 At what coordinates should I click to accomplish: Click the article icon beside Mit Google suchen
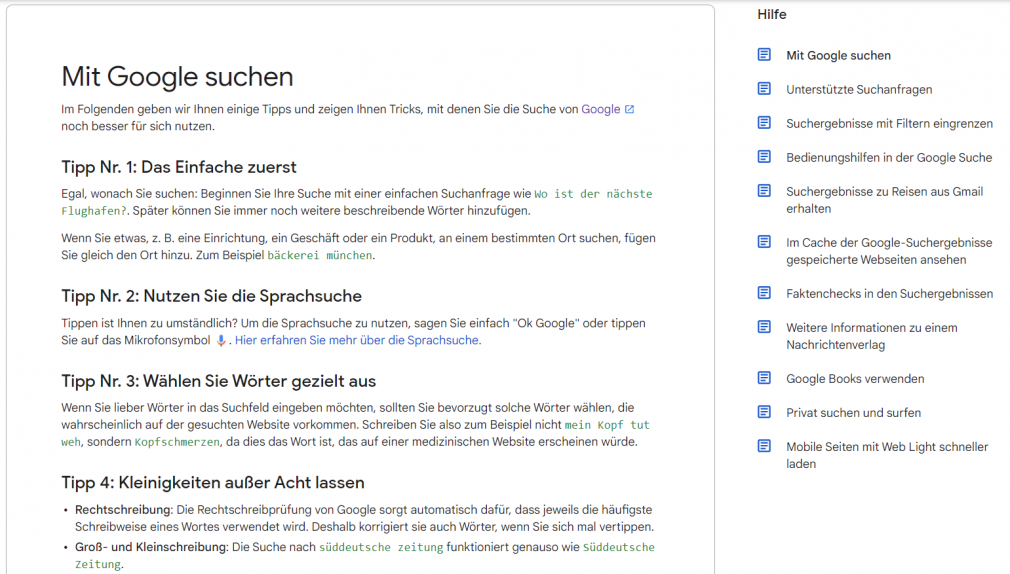[764, 55]
